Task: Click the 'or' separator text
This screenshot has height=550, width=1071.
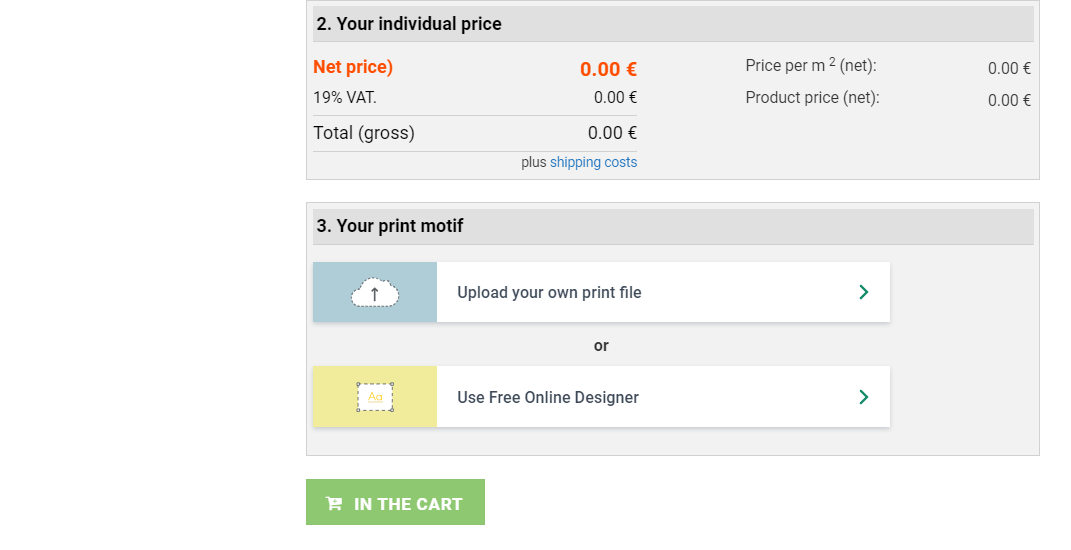Action: coord(601,346)
